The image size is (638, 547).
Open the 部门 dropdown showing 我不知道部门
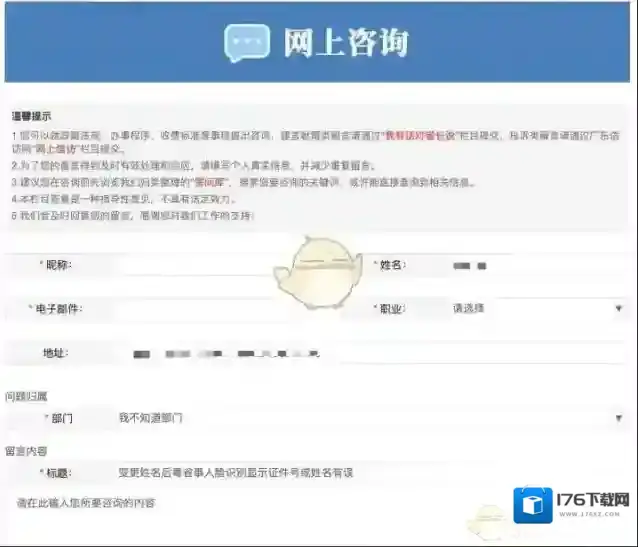[x=371, y=418]
